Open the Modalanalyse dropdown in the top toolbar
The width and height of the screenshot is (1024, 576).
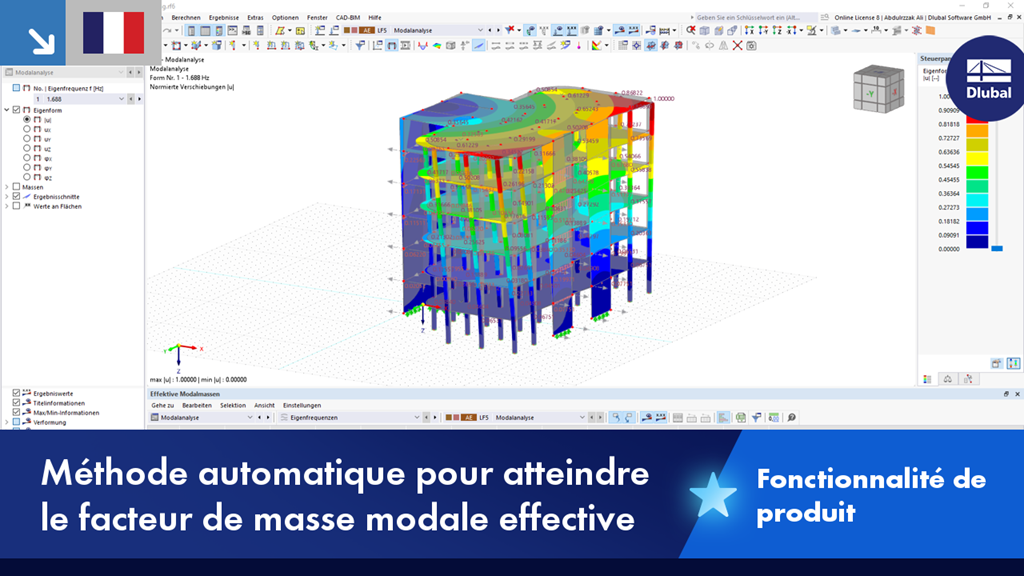pos(482,30)
